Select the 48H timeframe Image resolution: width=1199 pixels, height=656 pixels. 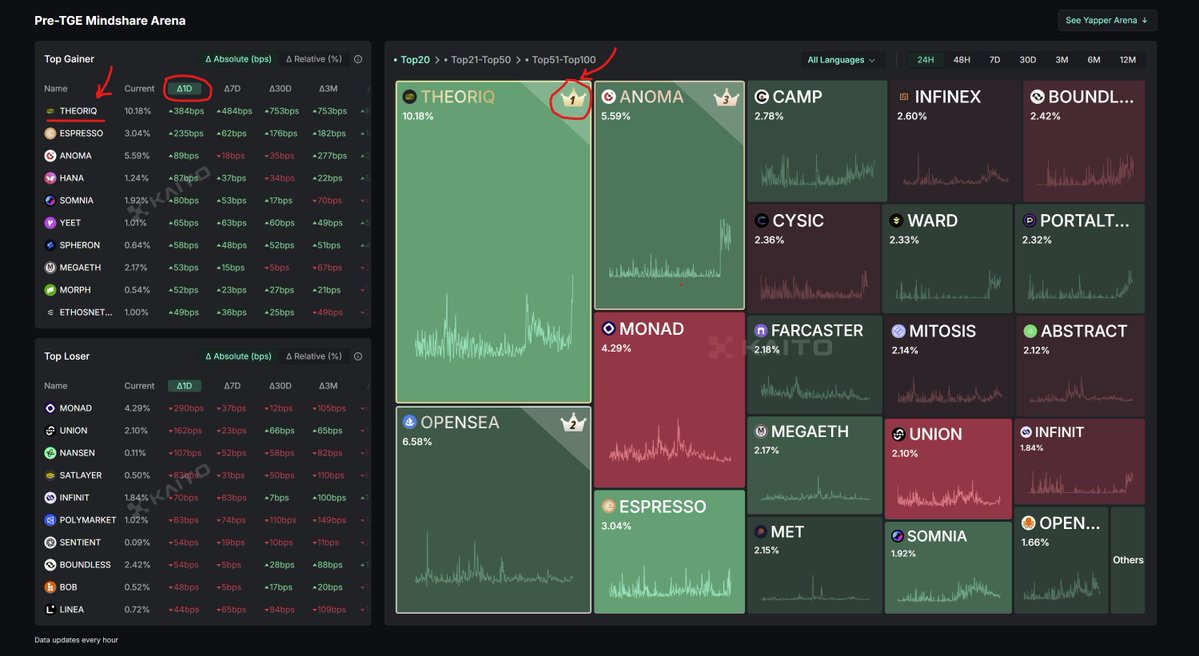(x=961, y=60)
